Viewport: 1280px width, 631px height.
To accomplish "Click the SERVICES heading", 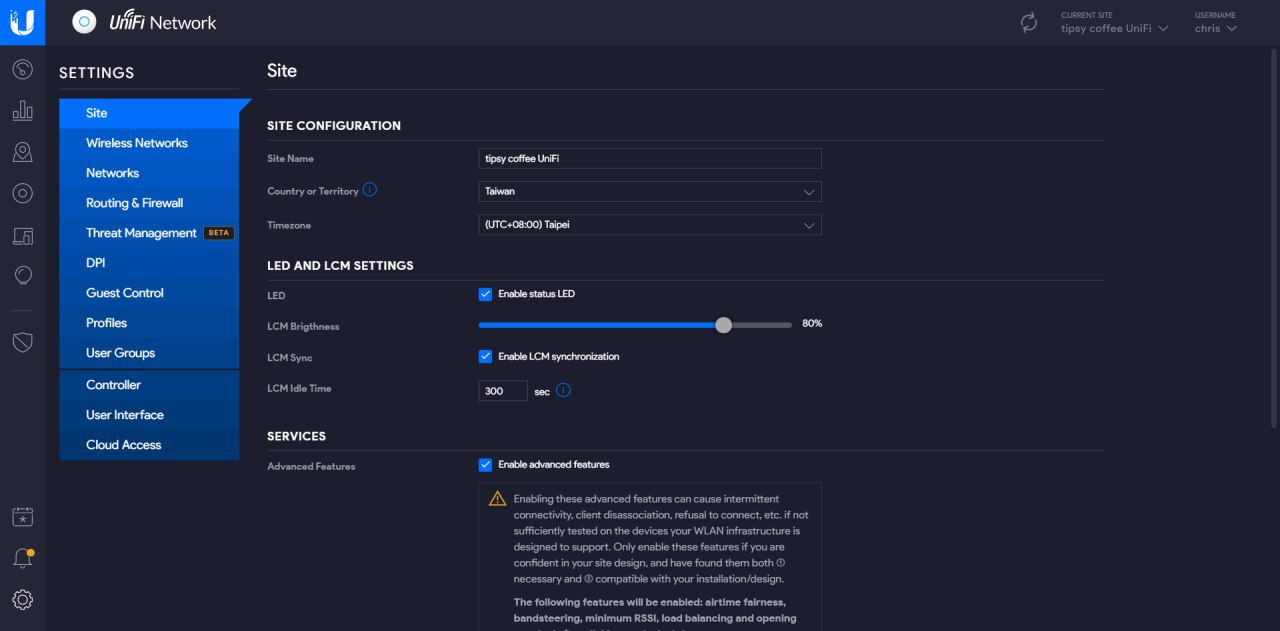I will coord(297,437).
